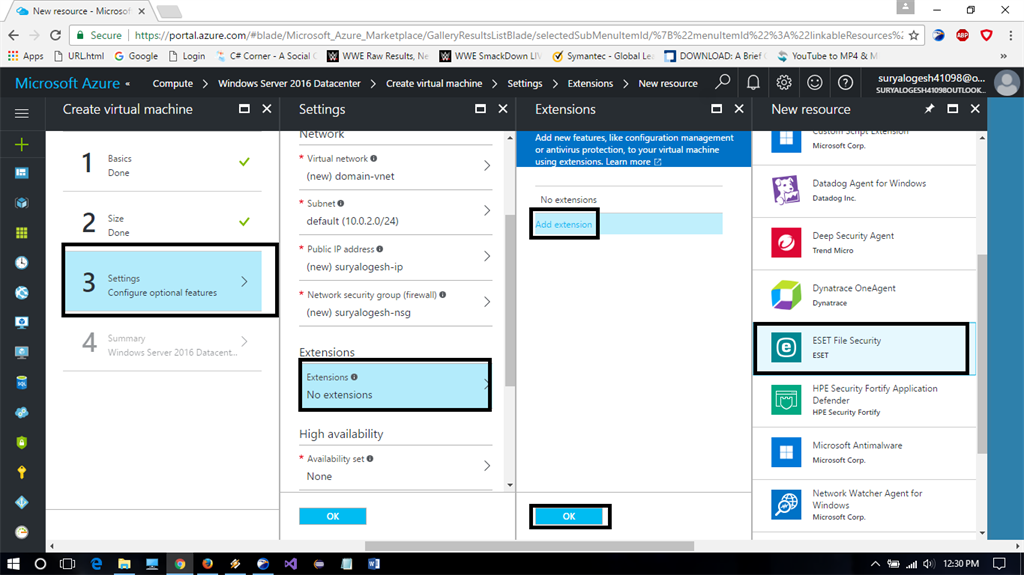This screenshot has height=575, width=1024.
Task: Open the green shield Security icon in sidebar
Action: (22, 442)
